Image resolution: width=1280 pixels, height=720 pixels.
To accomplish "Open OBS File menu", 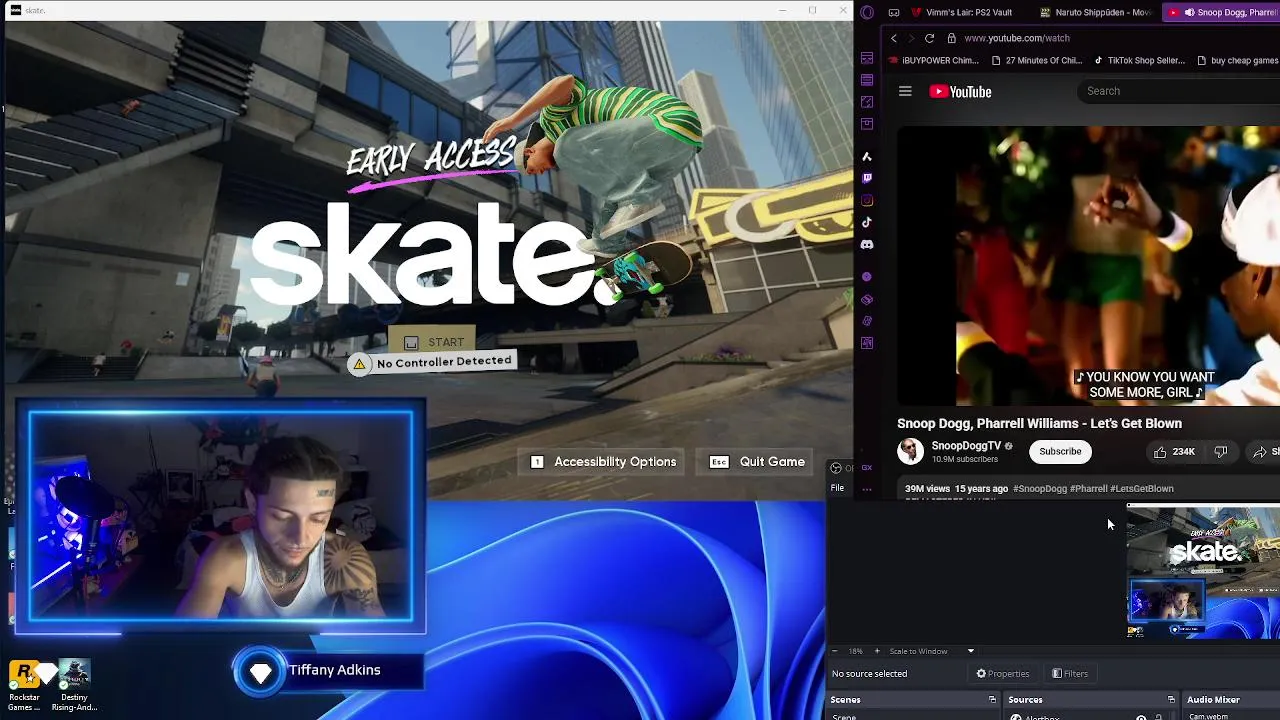I will (x=837, y=488).
